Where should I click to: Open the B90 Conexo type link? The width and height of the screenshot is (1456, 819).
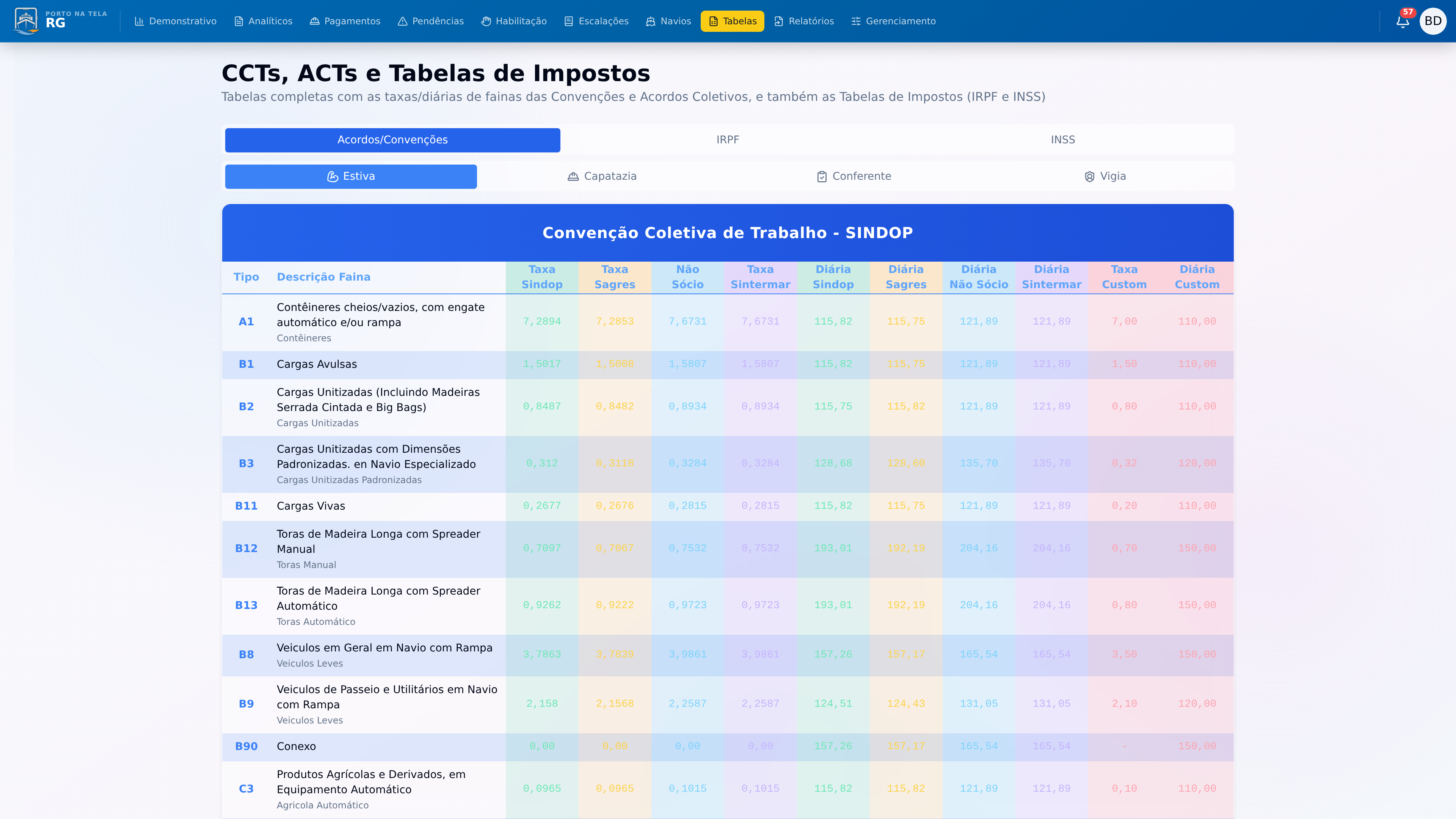click(246, 746)
